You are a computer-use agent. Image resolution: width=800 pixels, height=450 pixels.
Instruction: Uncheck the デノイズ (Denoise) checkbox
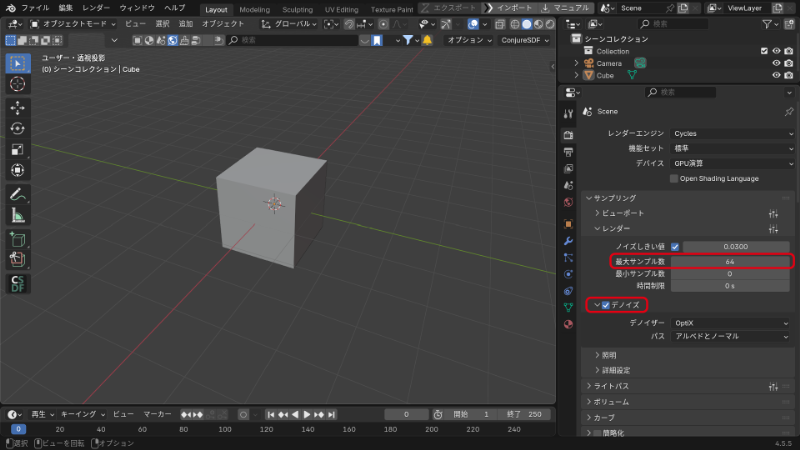click(x=606, y=305)
